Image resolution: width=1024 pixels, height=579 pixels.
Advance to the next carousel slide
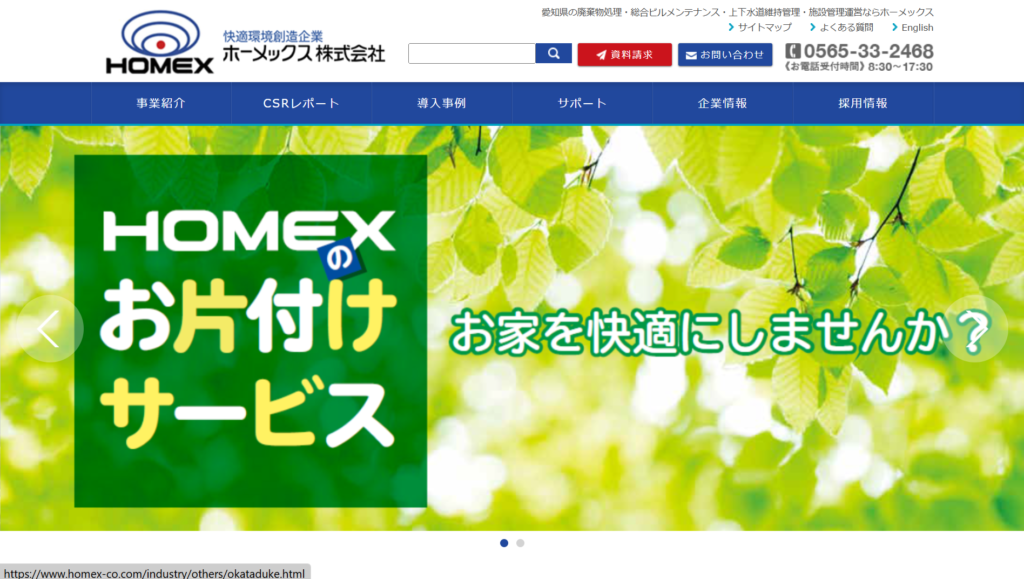point(975,329)
